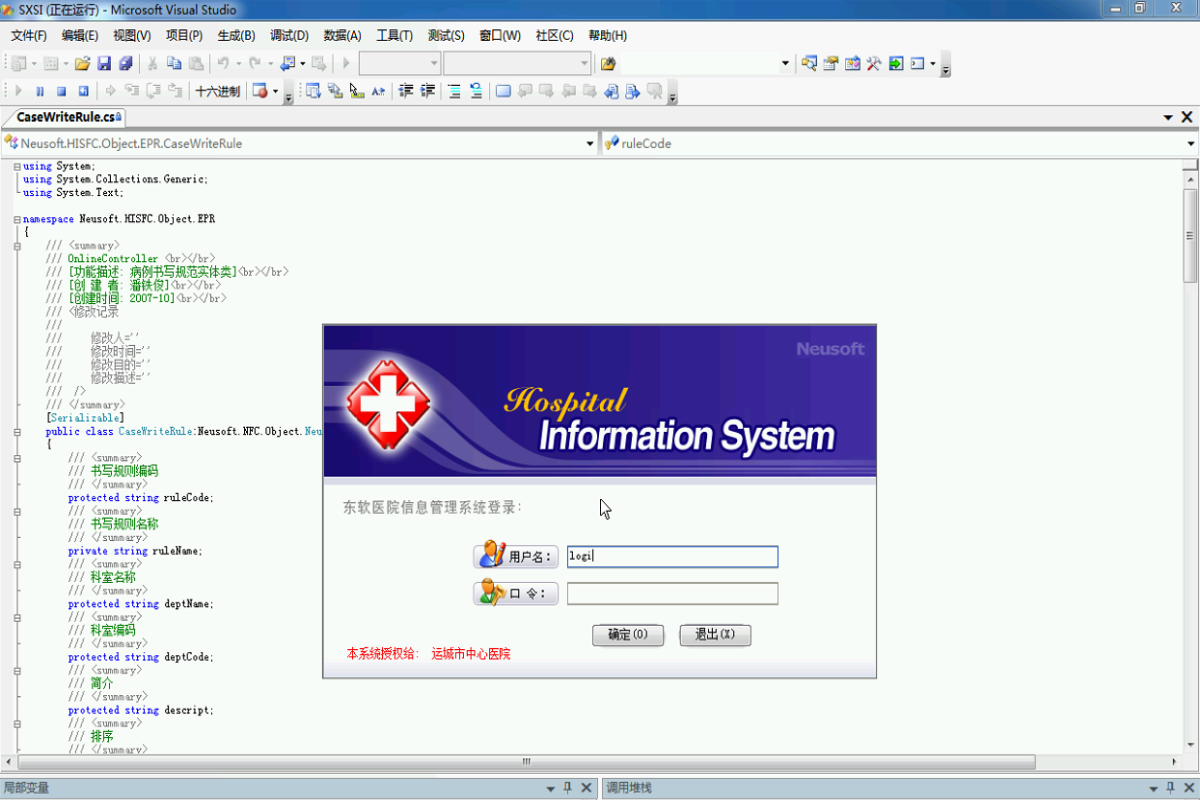
Task: Toggle a bookmark with the bookmark icon
Action: point(503,91)
